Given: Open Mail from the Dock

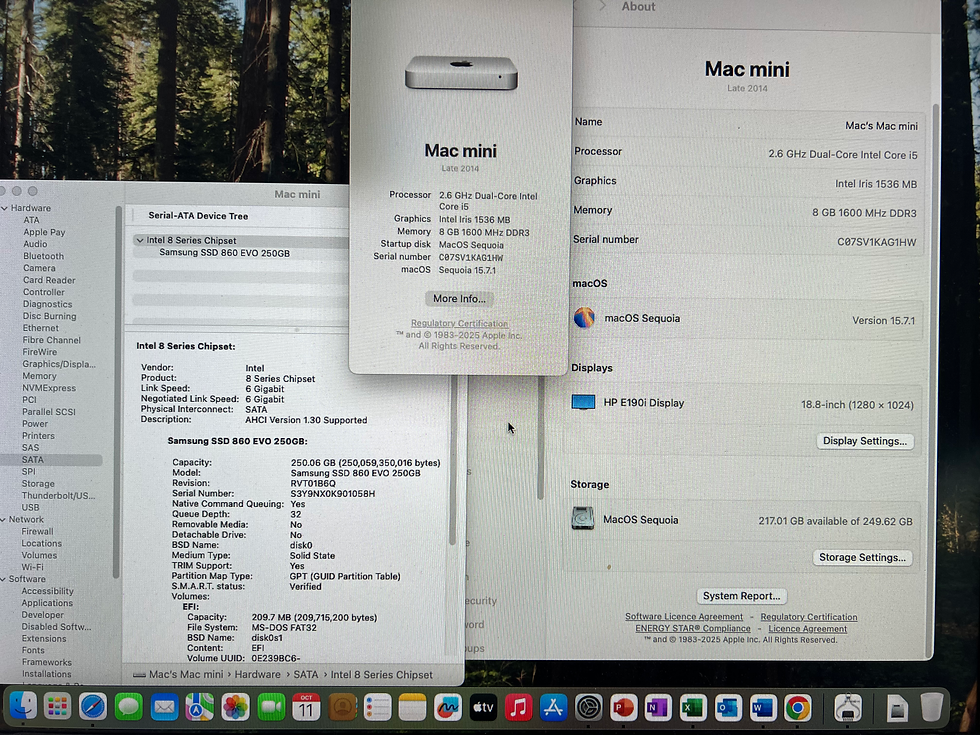Looking at the screenshot, I should click(164, 707).
